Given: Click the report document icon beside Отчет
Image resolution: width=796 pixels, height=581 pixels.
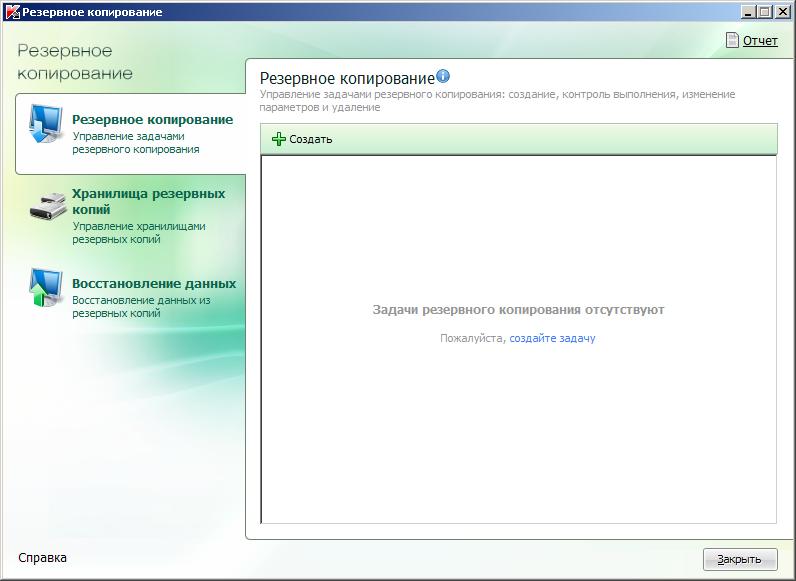Looking at the screenshot, I should click(x=732, y=40).
